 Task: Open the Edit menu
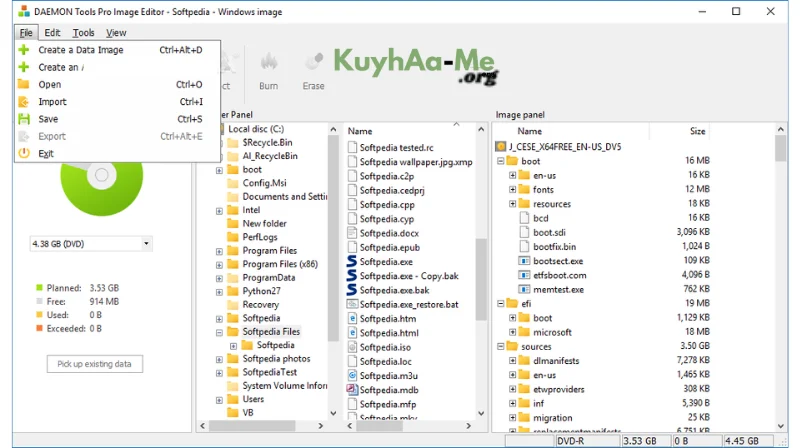tap(52, 33)
